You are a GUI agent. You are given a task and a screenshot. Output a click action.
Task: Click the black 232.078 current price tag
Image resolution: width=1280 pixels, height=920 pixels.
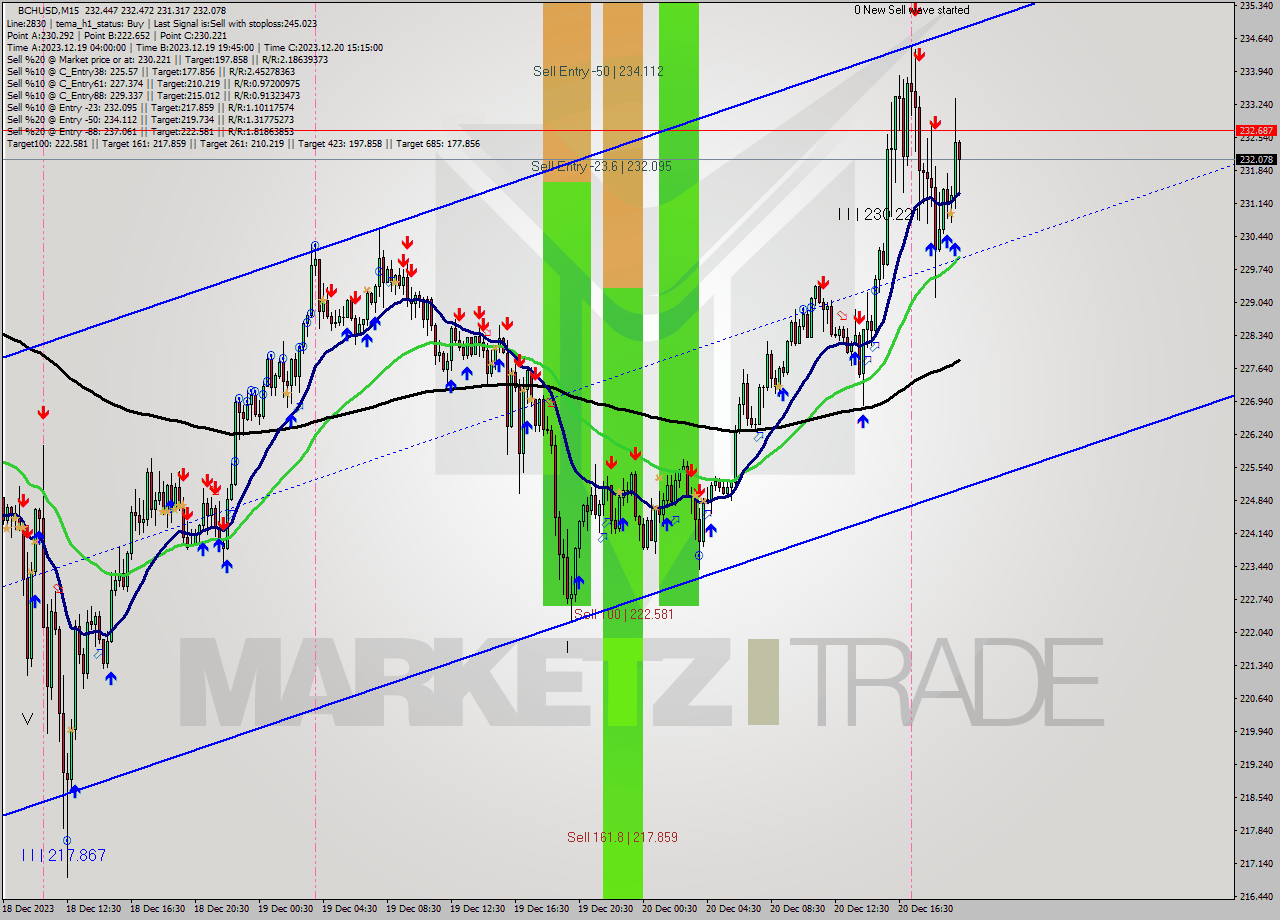click(1256, 159)
